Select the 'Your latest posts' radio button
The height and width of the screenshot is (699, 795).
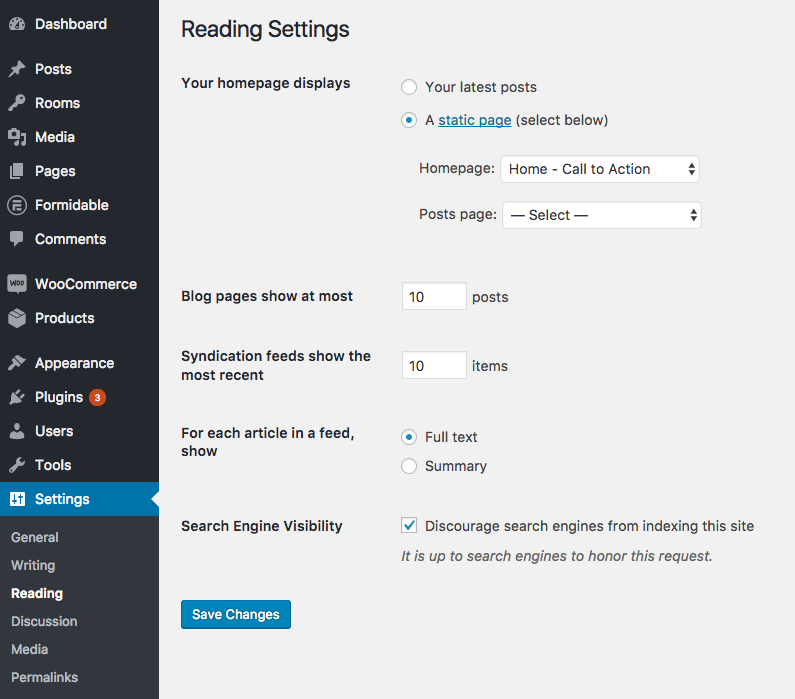tap(409, 87)
